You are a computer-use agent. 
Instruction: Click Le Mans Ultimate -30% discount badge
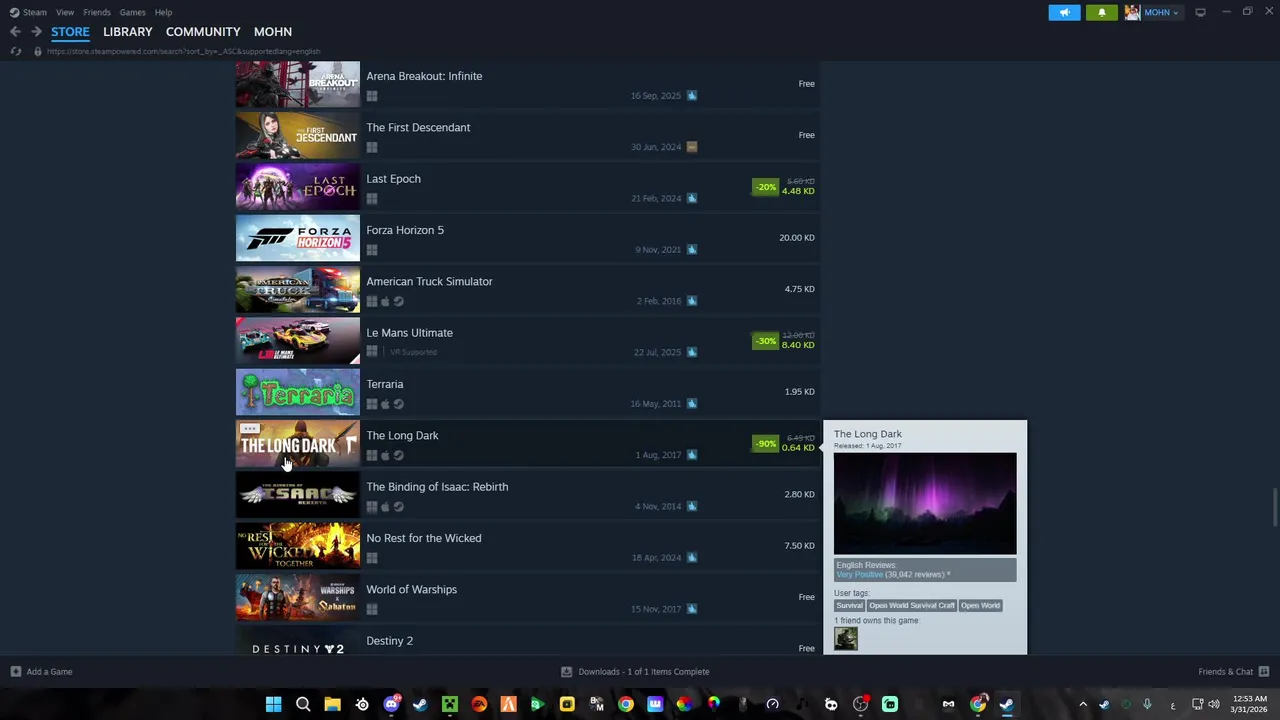pyautogui.click(x=765, y=341)
